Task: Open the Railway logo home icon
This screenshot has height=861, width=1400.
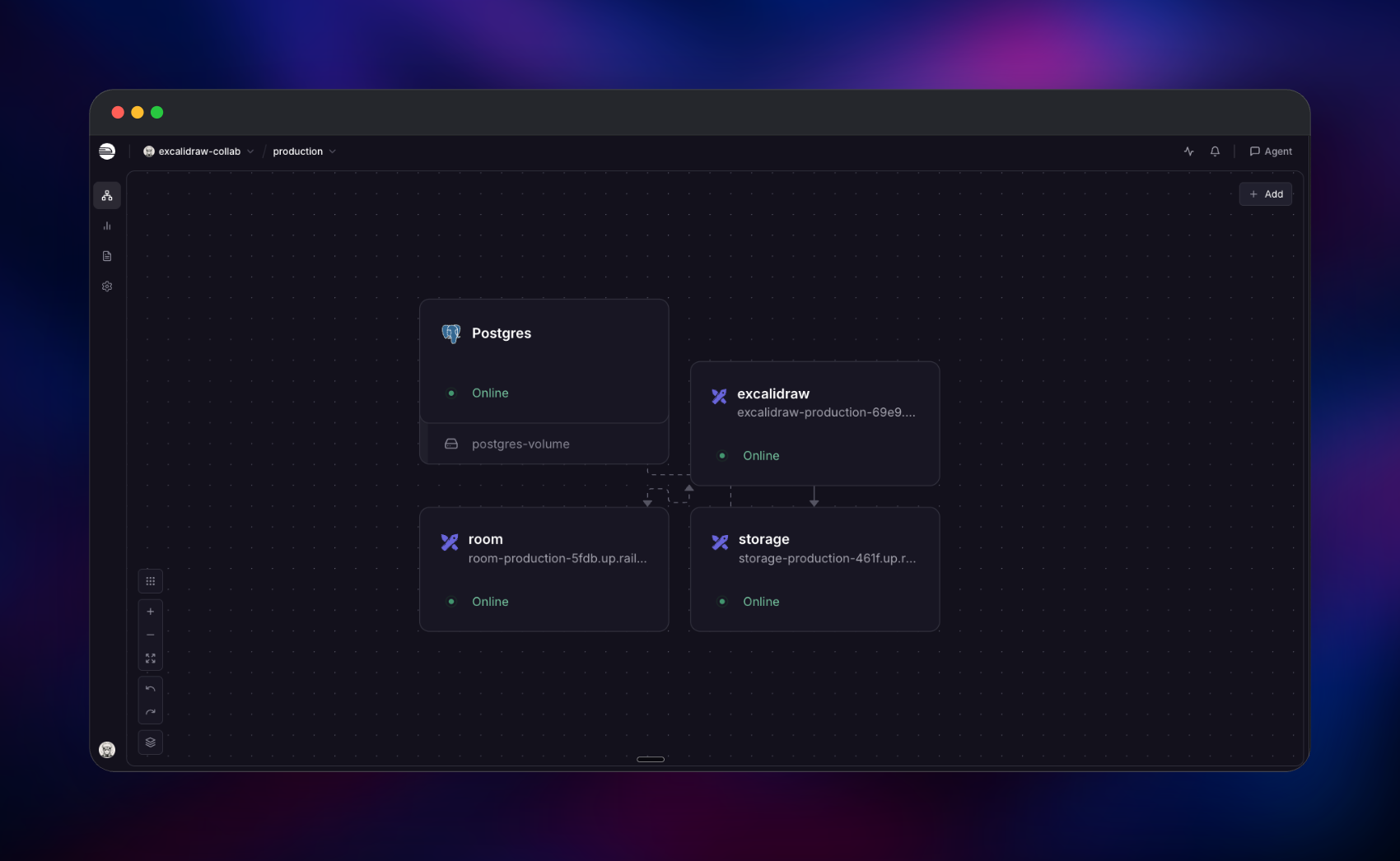Action: point(107,151)
